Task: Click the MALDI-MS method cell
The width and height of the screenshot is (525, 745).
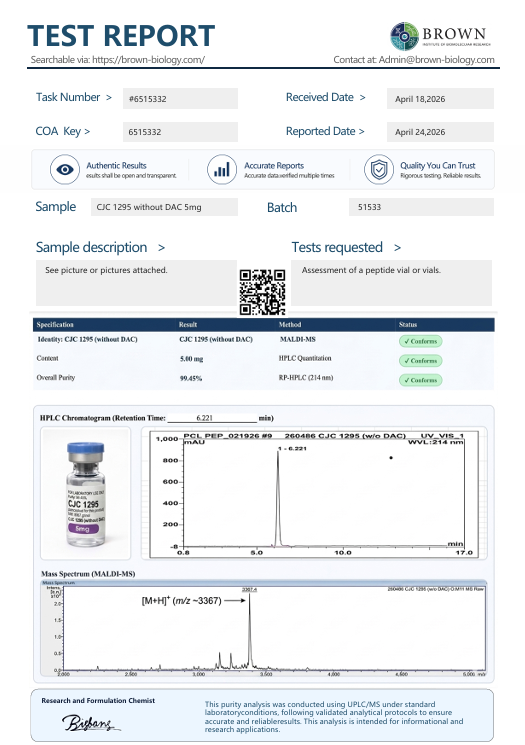Action: (298, 339)
